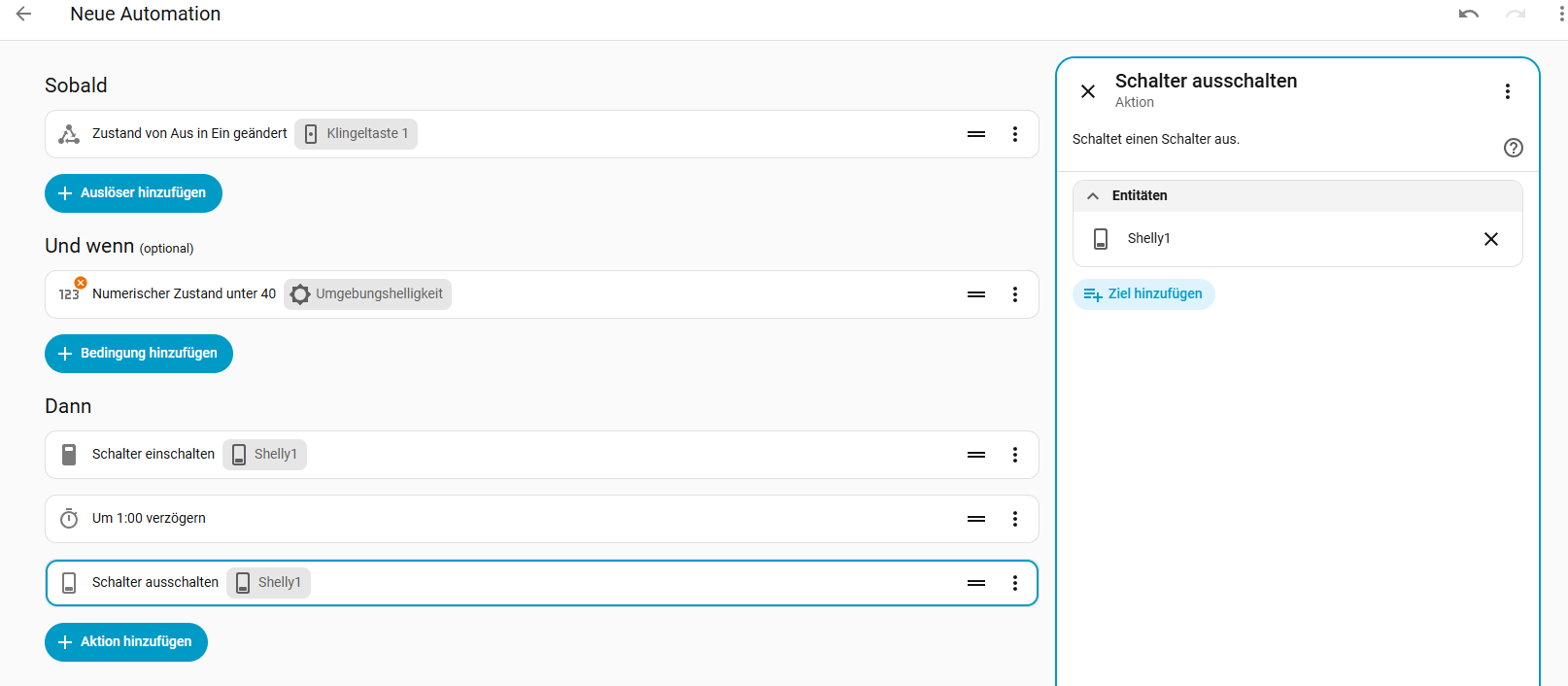Grab drag handle of Um 1:00 verzögern row
The image size is (1568, 686).
[x=976, y=519]
